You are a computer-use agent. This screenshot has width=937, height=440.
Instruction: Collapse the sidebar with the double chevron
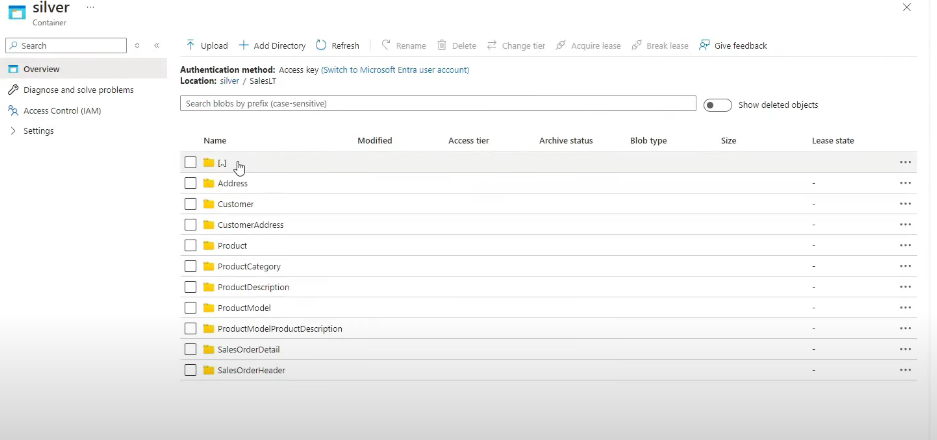(x=156, y=46)
